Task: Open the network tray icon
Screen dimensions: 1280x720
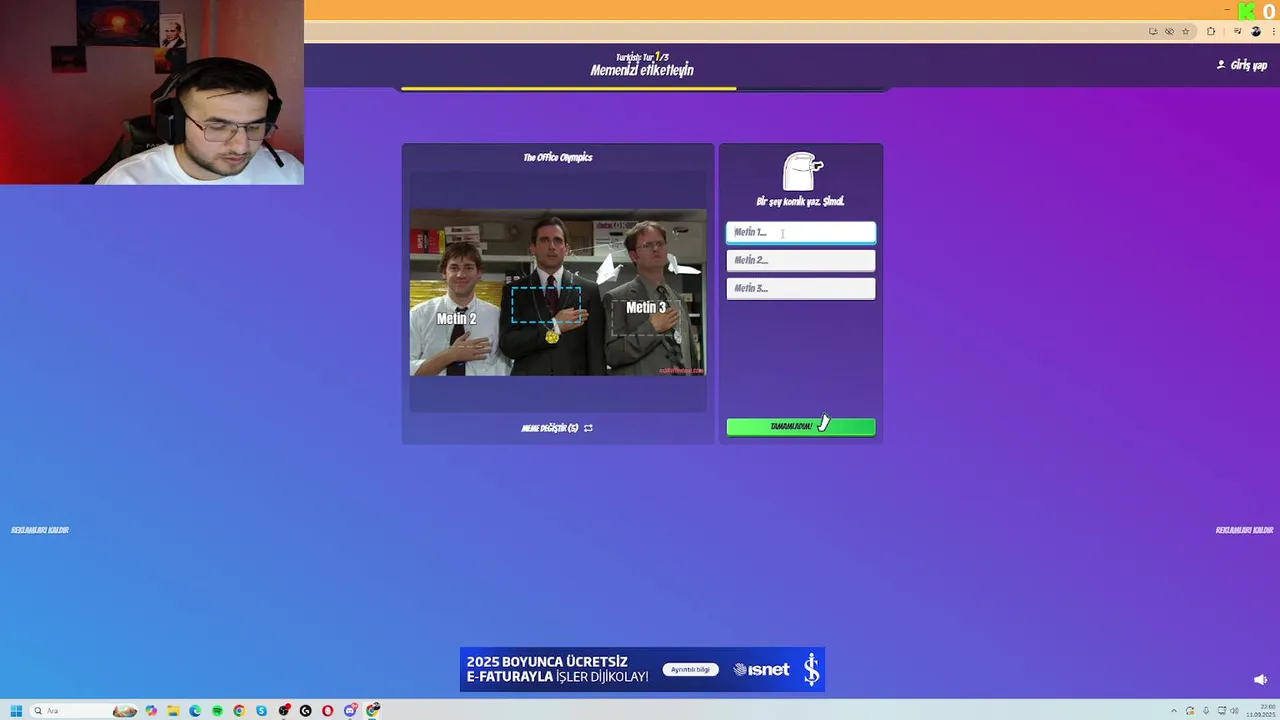Action: (x=1221, y=711)
